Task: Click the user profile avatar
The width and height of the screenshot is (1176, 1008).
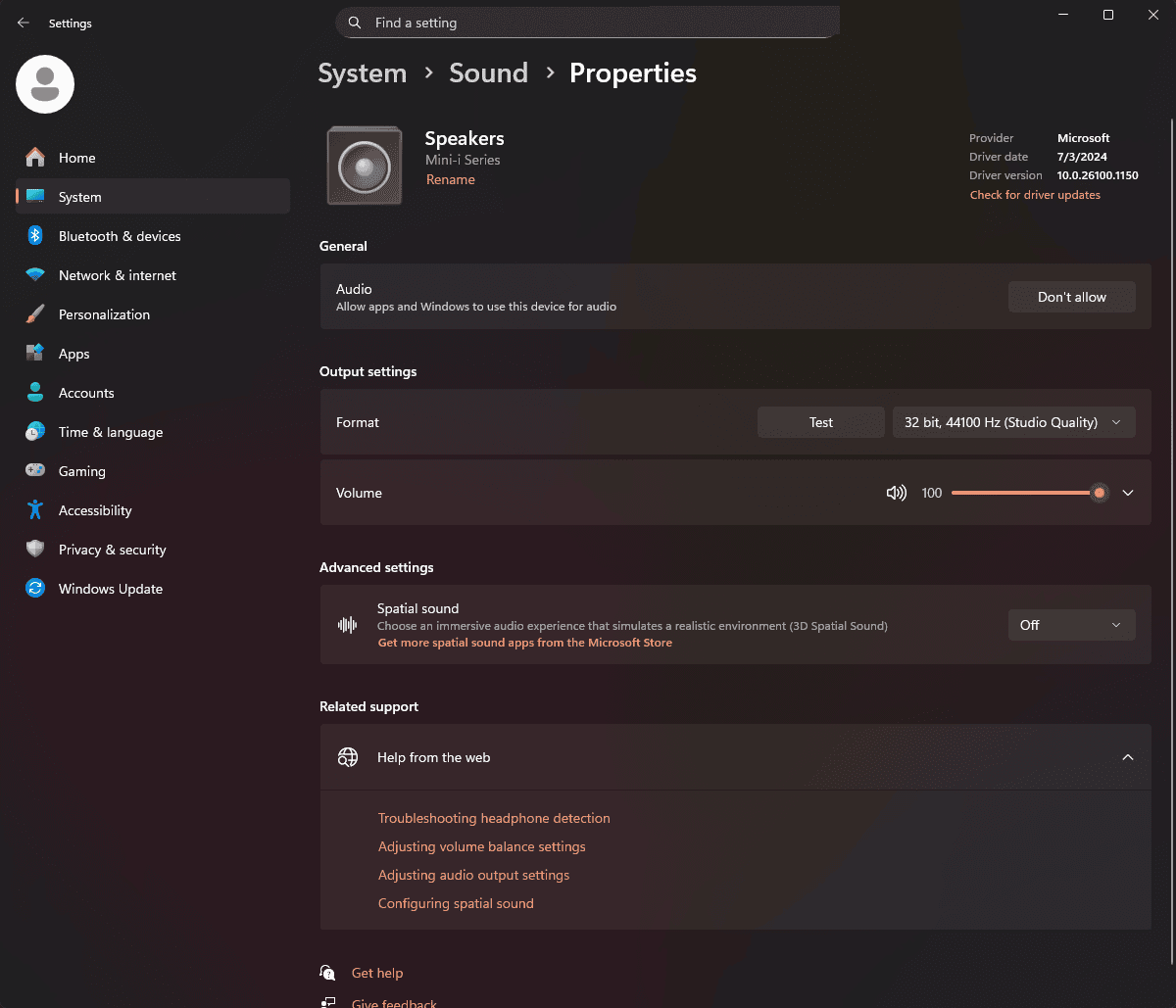Action: coord(45,84)
